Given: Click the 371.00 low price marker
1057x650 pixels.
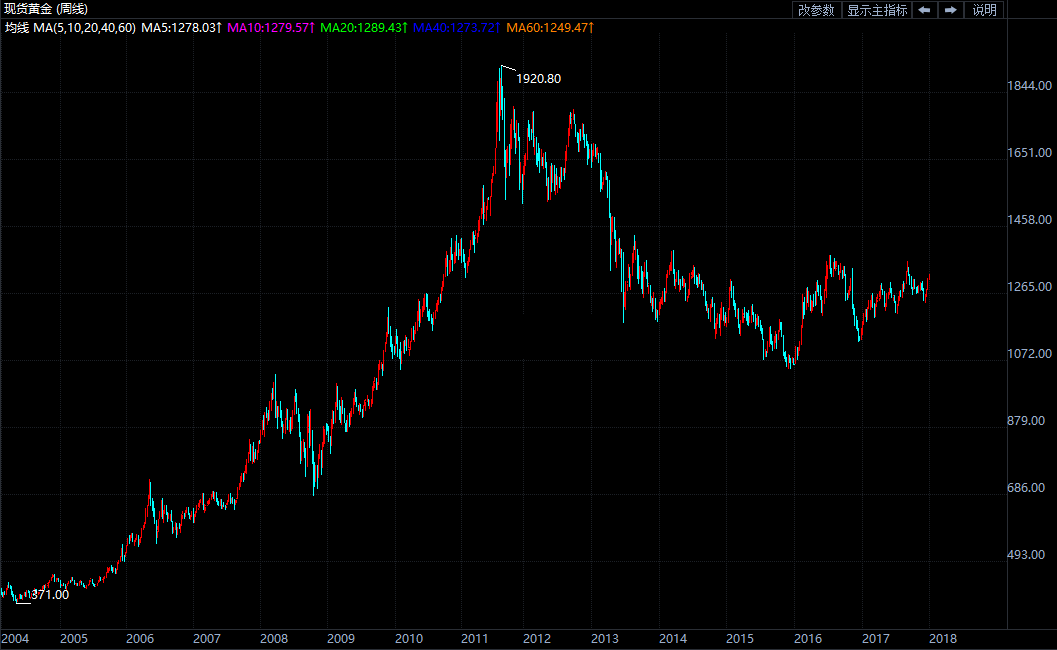Looking at the screenshot, I should click(x=50, y=595).
